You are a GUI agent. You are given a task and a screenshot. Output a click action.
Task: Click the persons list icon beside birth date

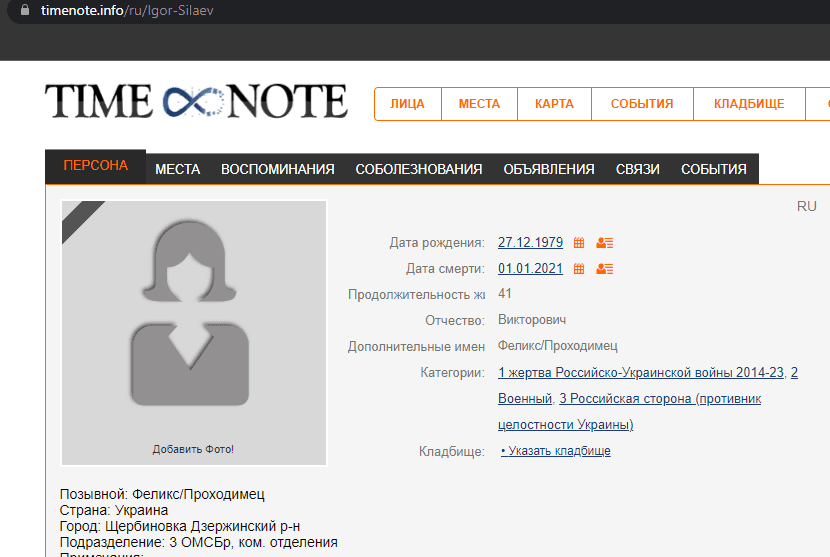click(604, 243)
